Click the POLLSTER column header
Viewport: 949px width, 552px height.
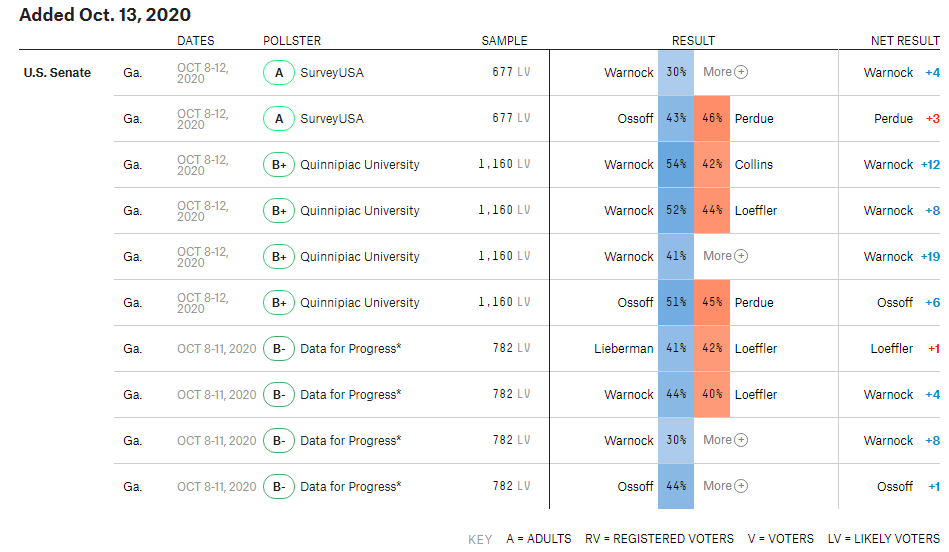292,41
